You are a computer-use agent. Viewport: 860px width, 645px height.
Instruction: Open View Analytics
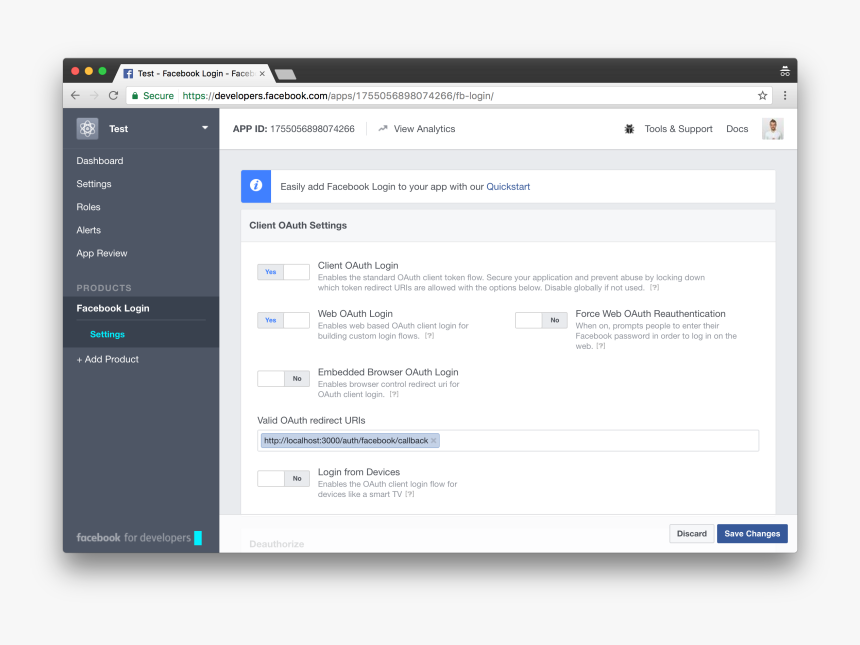coord(417,129)
